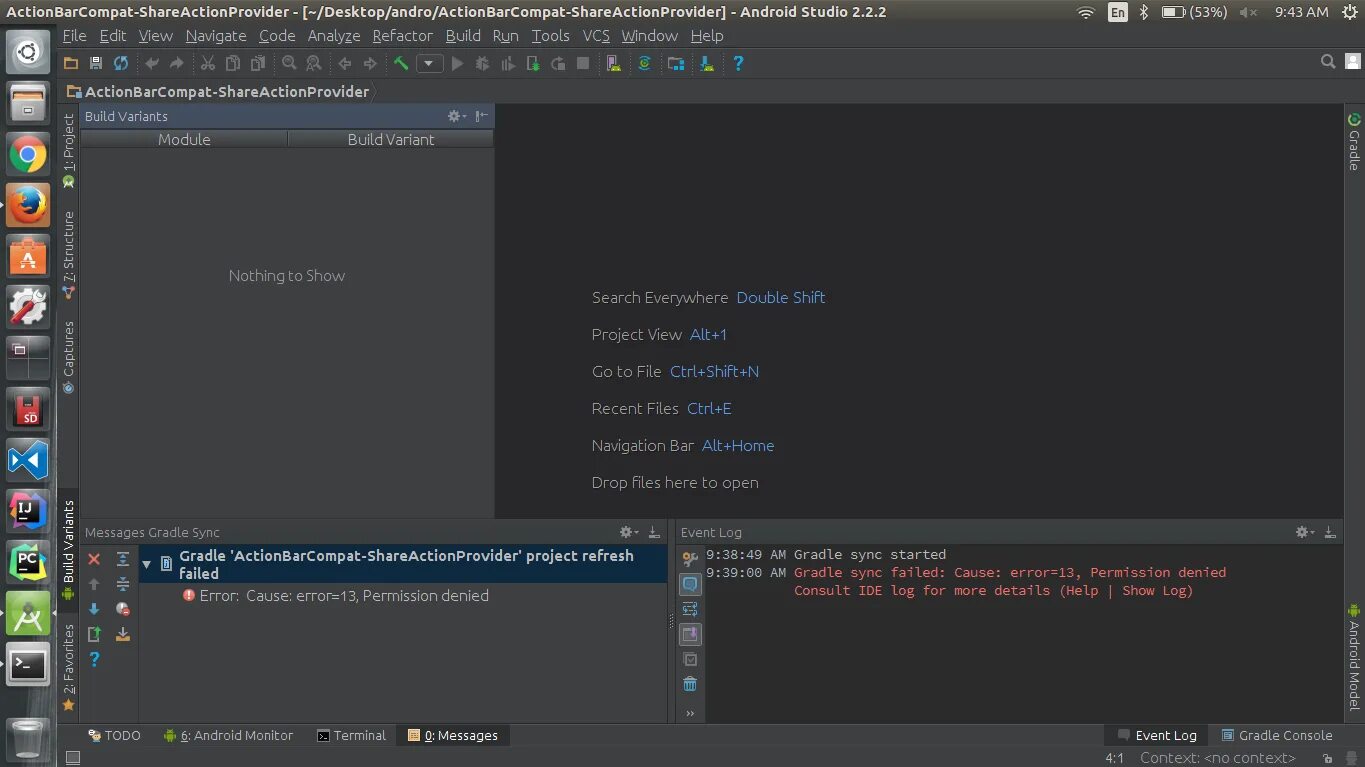Click the Undo arrow in toolbar

click(x=152, y=63)
